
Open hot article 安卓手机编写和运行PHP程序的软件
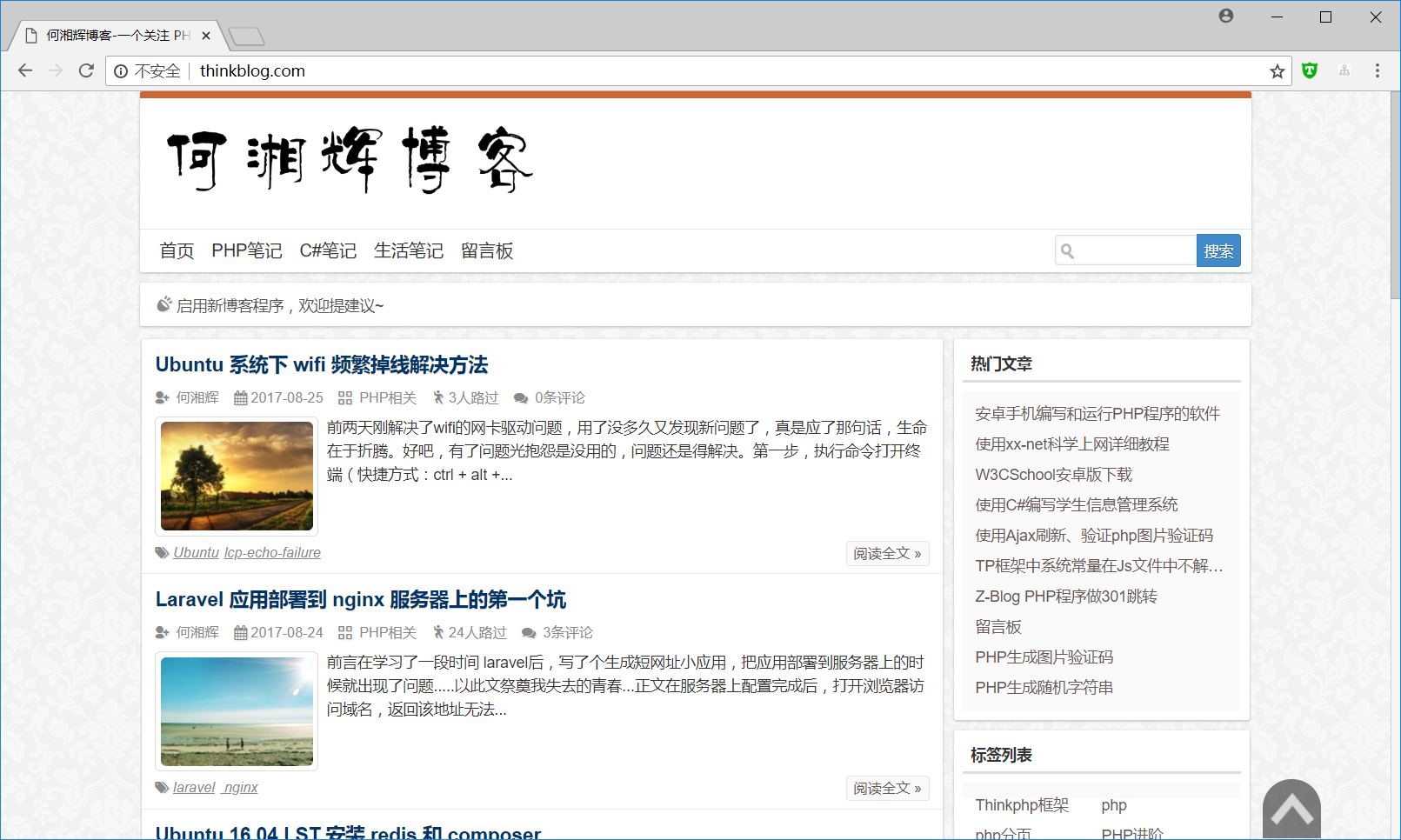1097,413
